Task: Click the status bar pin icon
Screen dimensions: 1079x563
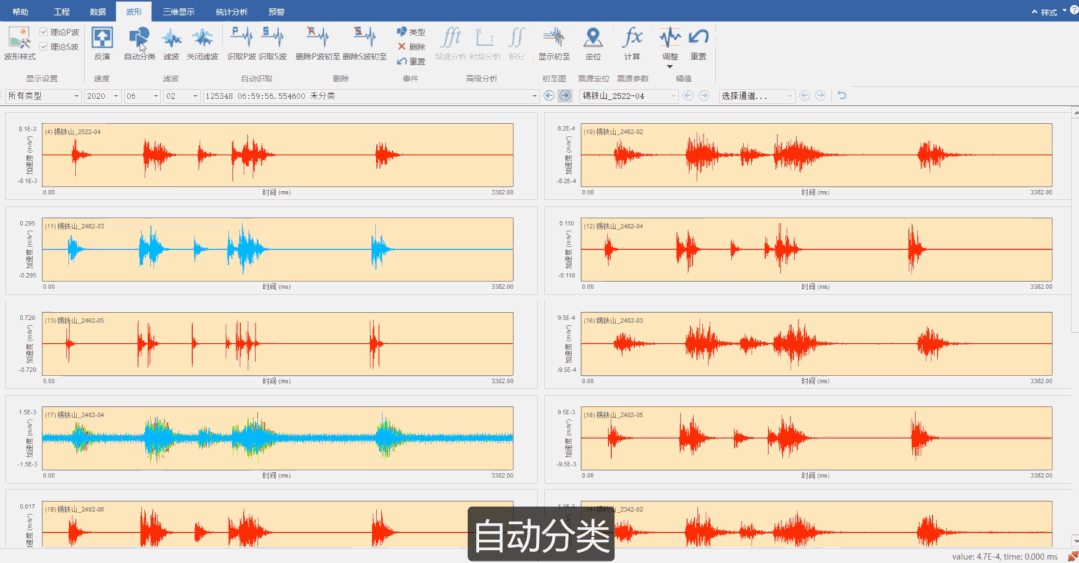Action: [1072, 556]
